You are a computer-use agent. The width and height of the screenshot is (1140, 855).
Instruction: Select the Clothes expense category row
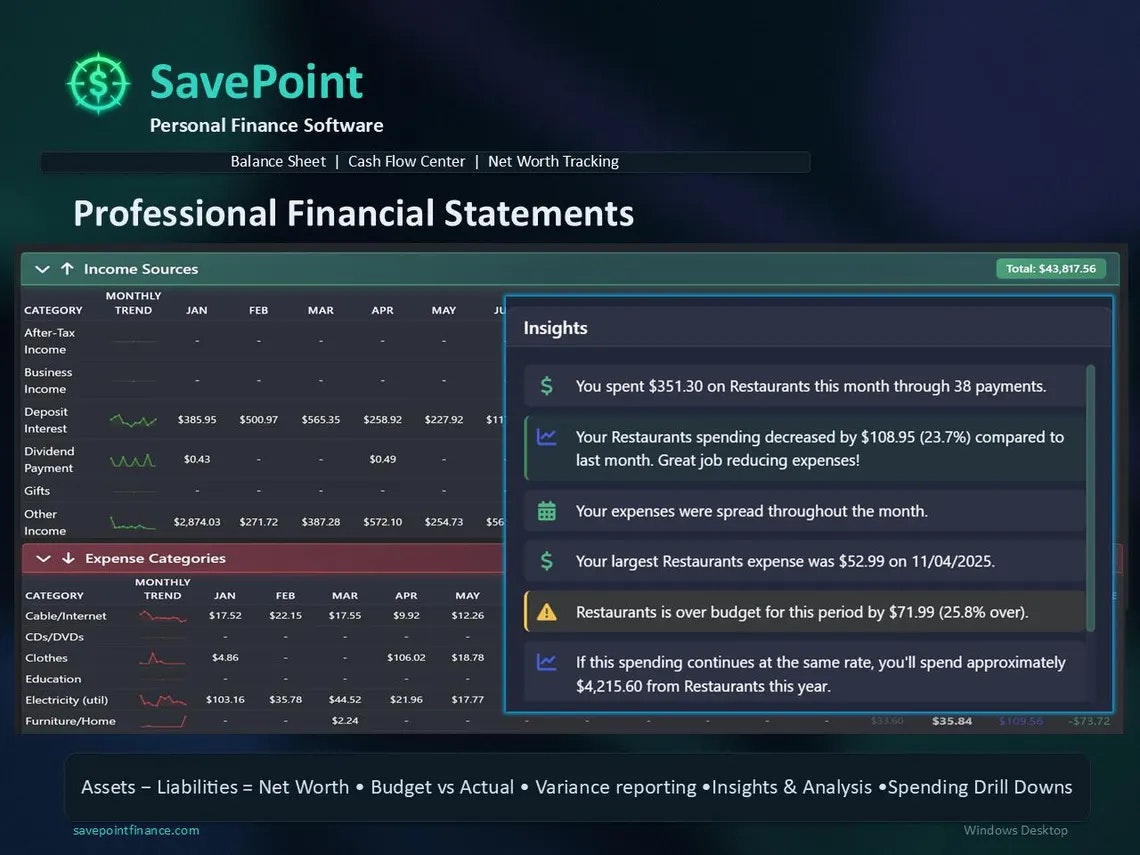[46, 658]
